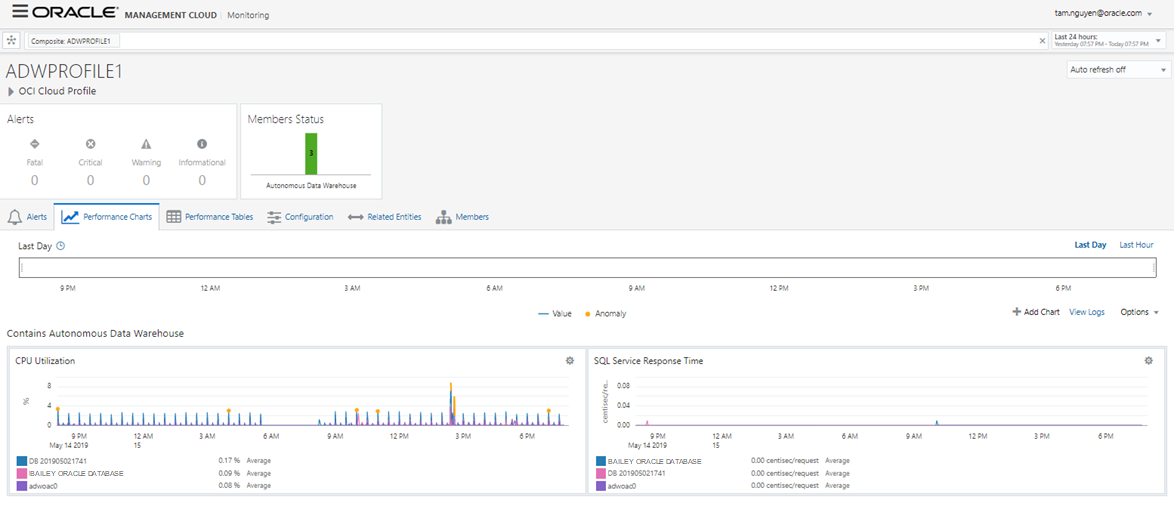1174x512 pixels.
Task: Select the Last Hour link
Action: pos(1136,245)
